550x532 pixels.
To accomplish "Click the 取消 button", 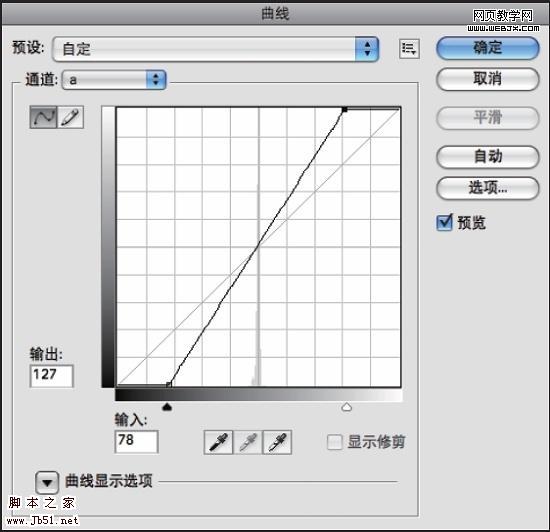I will pyautogui.click(x=488, y=79).
